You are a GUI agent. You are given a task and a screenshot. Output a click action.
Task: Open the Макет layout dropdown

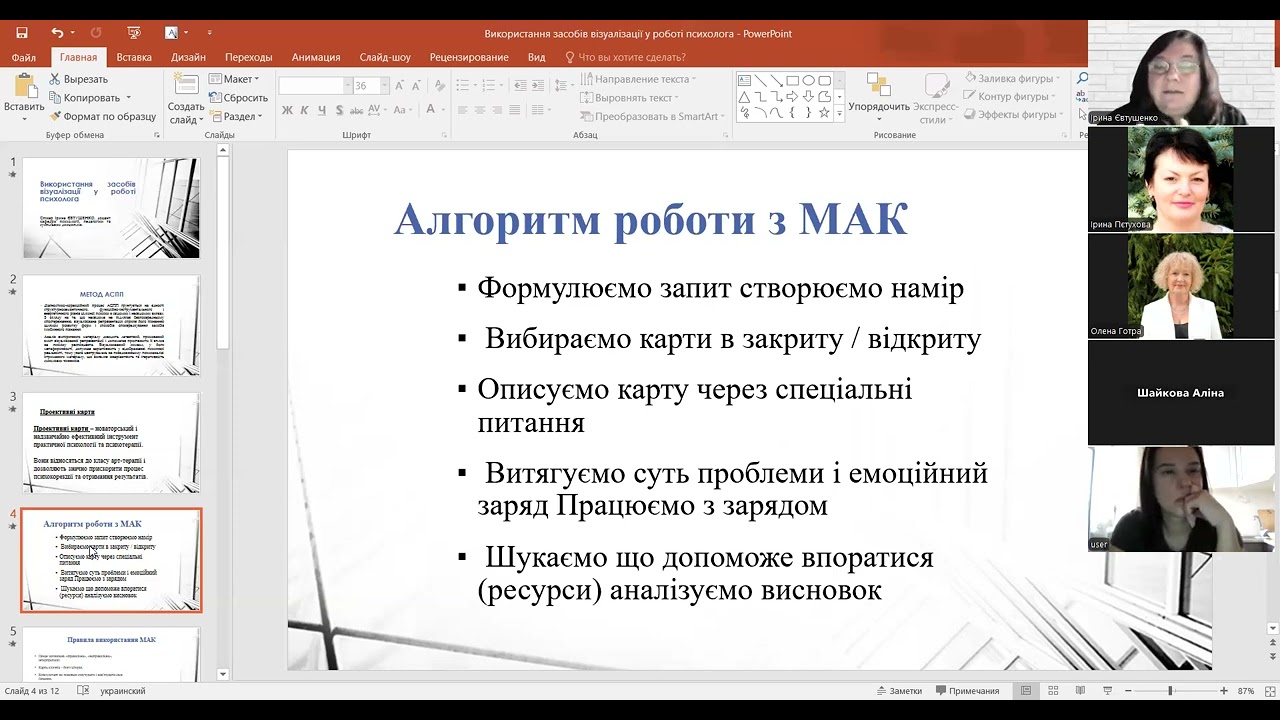click(234, 79)
